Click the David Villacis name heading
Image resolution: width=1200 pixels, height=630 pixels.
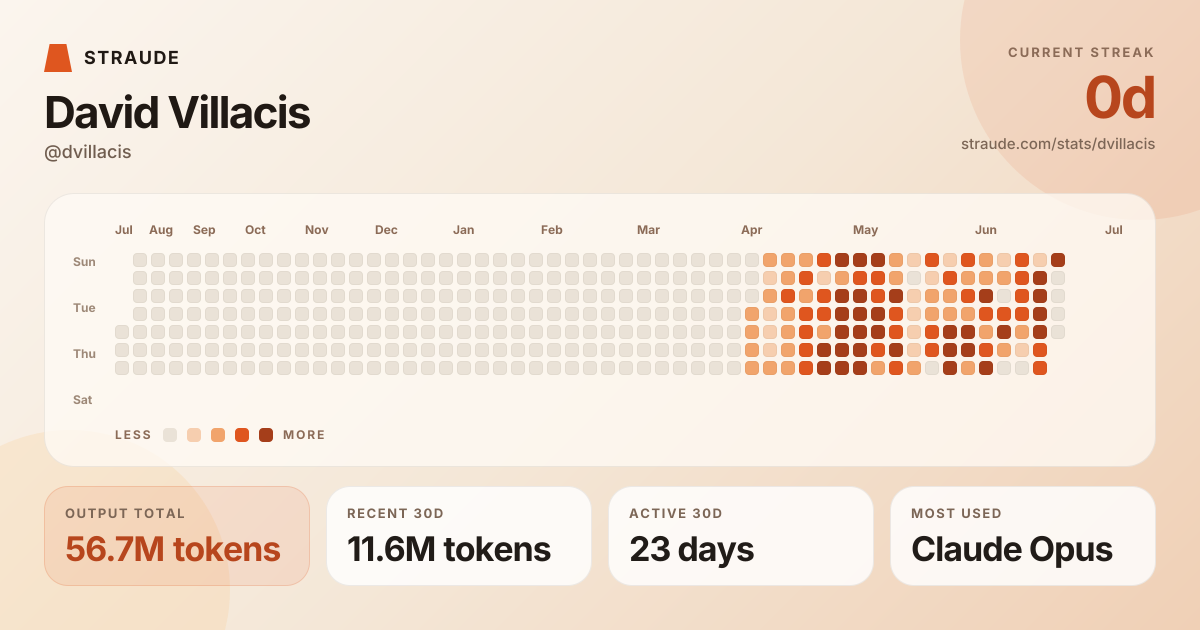coord(177,113)
